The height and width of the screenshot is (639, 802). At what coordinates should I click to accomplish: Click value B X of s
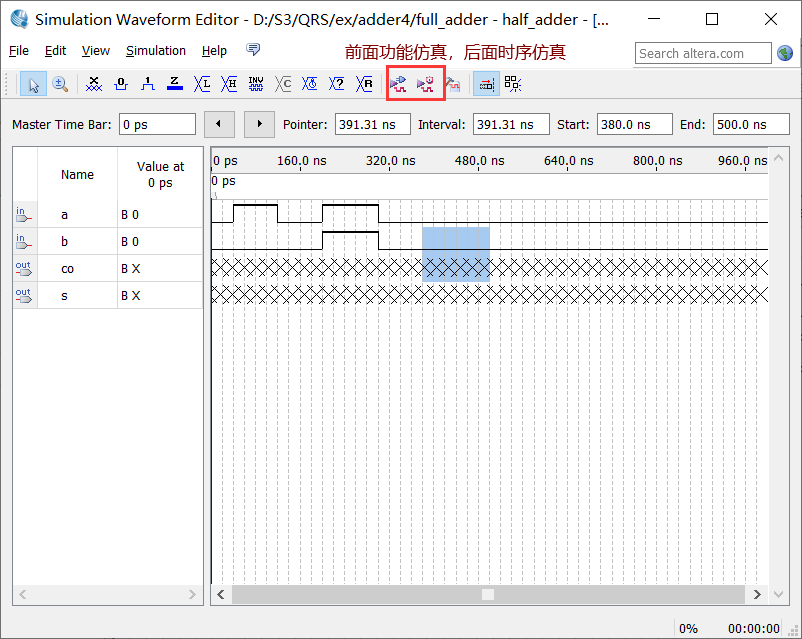coord(130,296)
